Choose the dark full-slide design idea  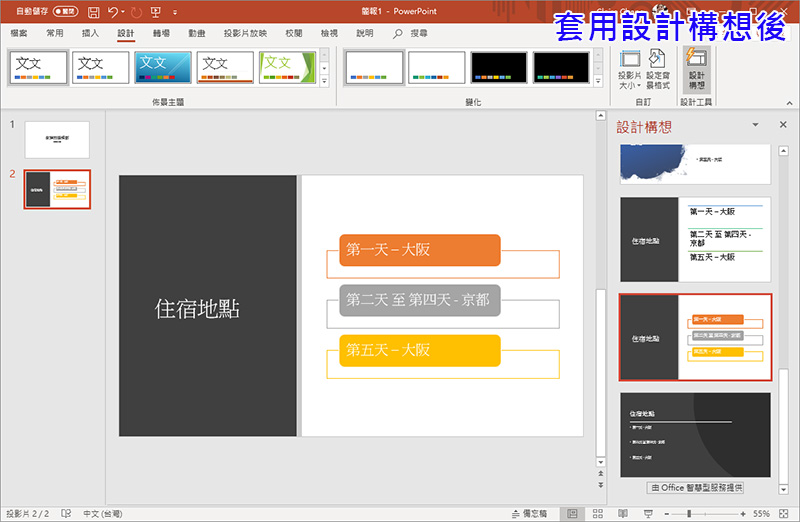tap(695, 435)
